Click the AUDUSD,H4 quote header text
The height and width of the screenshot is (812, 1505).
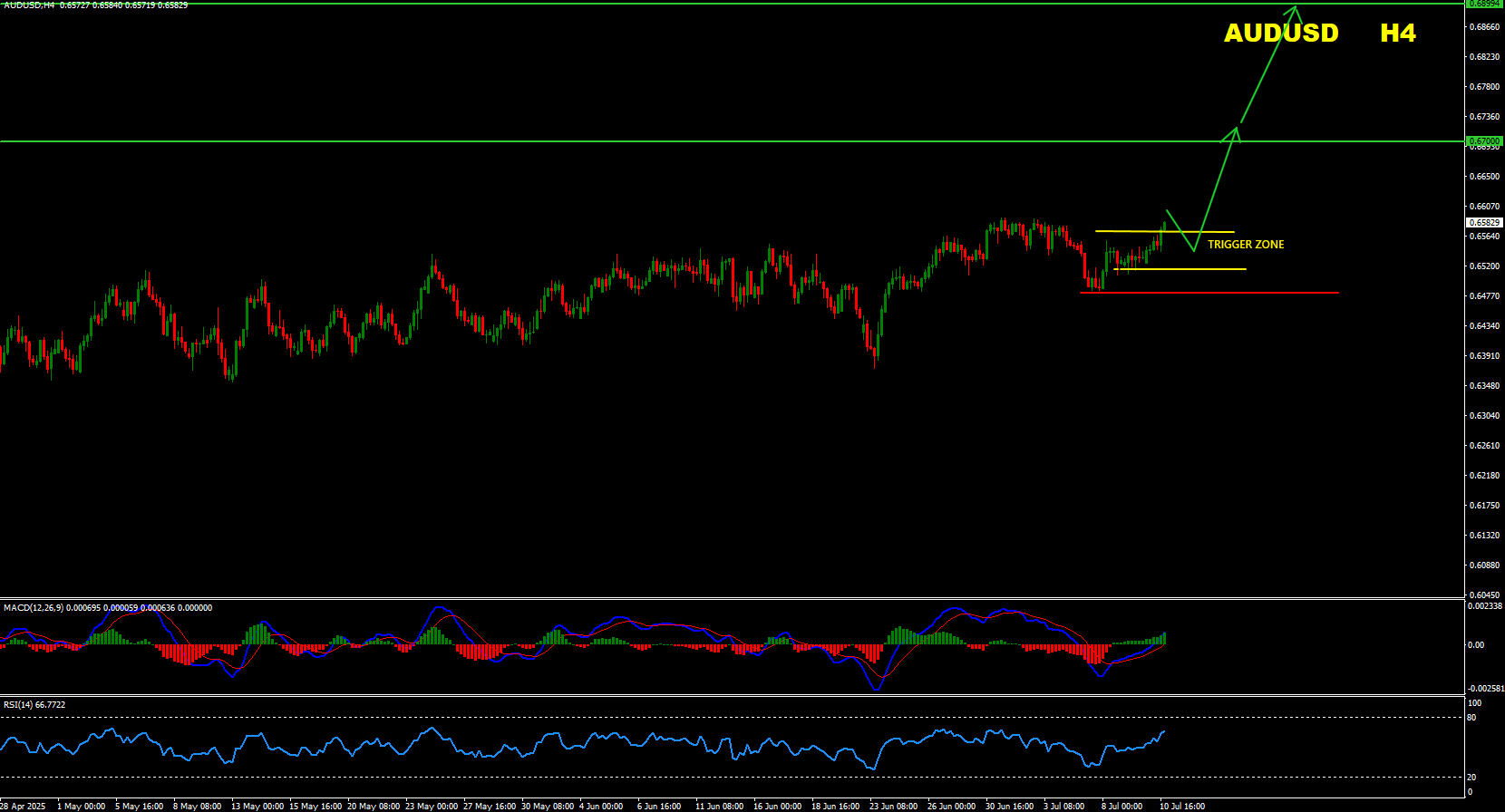pyautogui.click(x=29, y=5)
